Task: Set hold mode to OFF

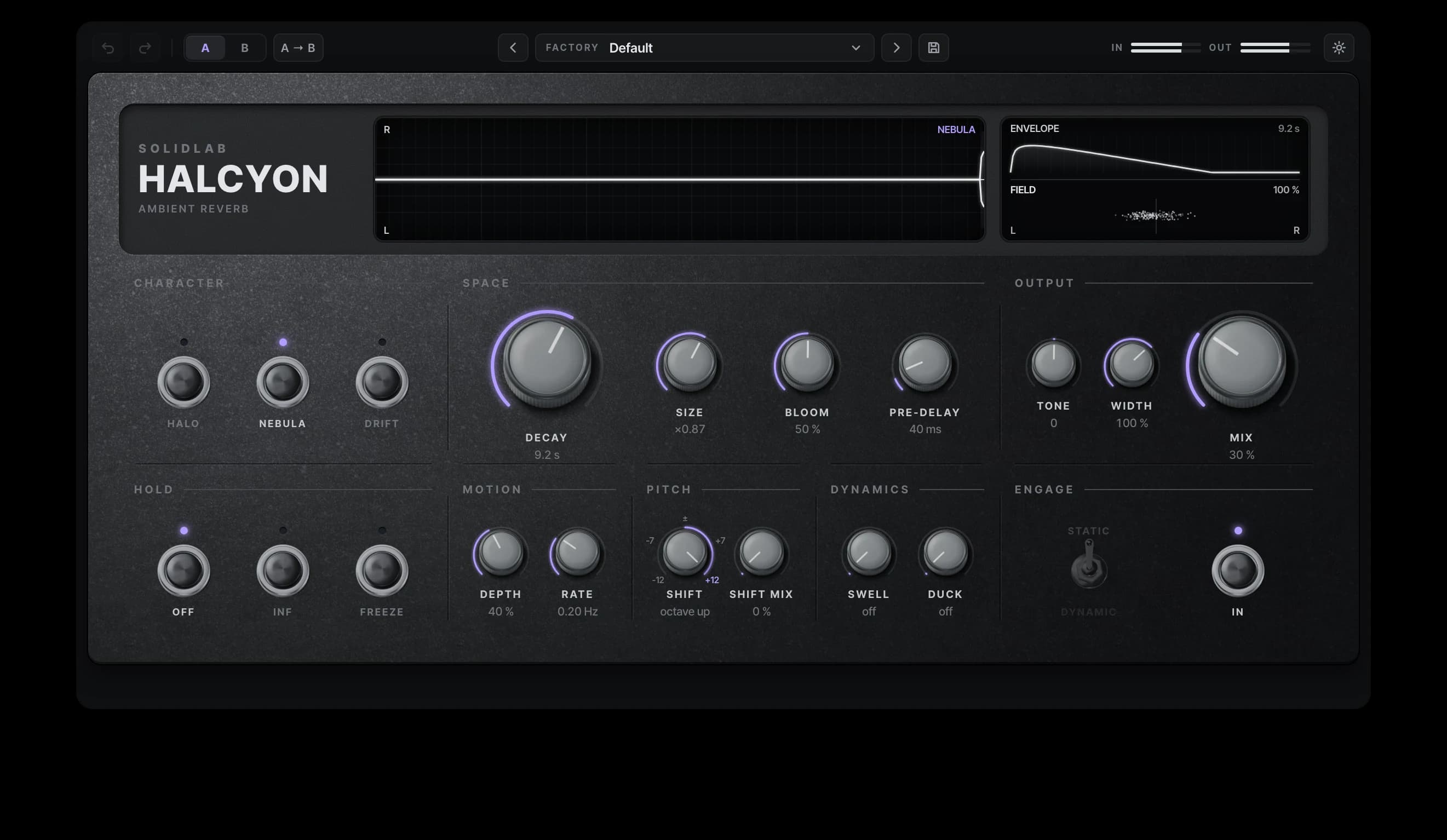Action: [183, 571]
